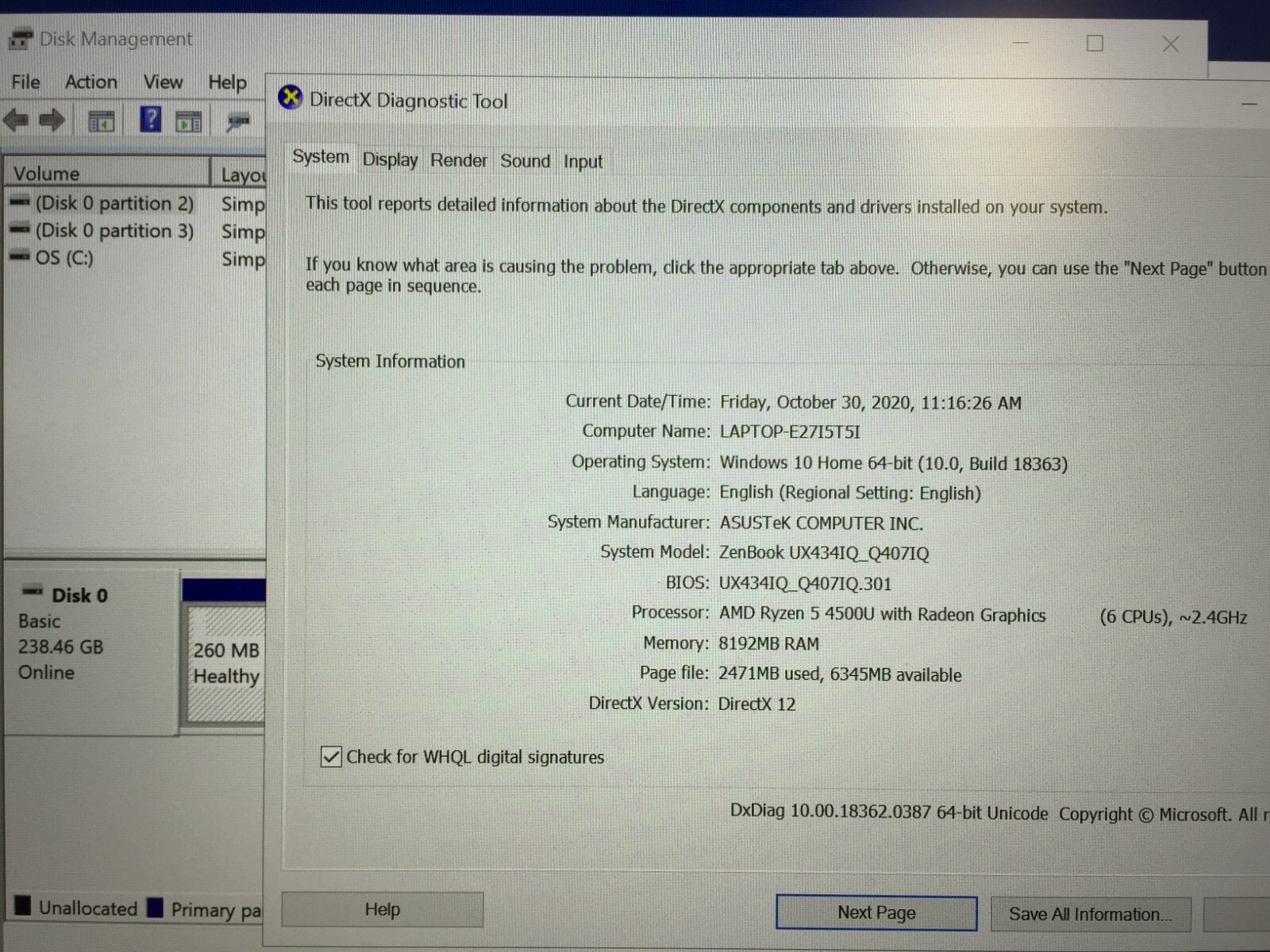This screenshot has height=952, width=1270.
Task: Switch to the Render tab
Action: pyautogui.click(x=459, y=160)
